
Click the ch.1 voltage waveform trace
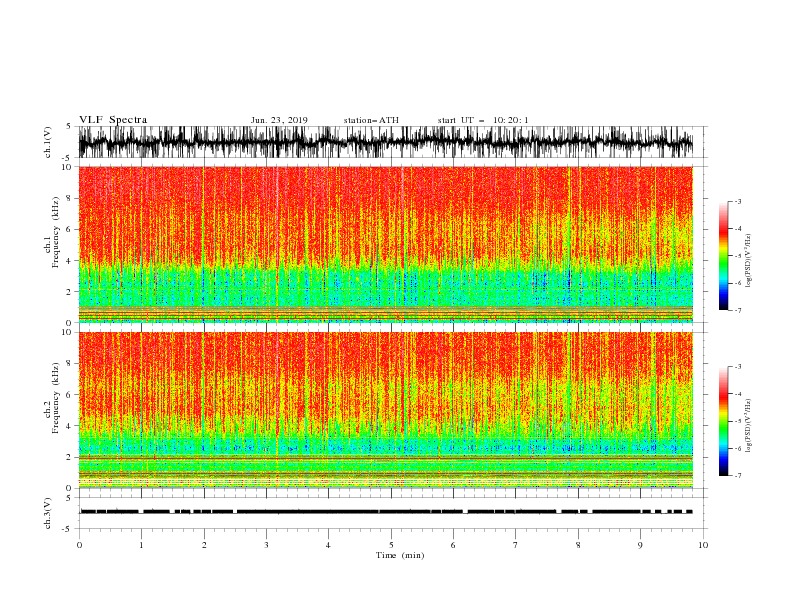coord(386,142)
